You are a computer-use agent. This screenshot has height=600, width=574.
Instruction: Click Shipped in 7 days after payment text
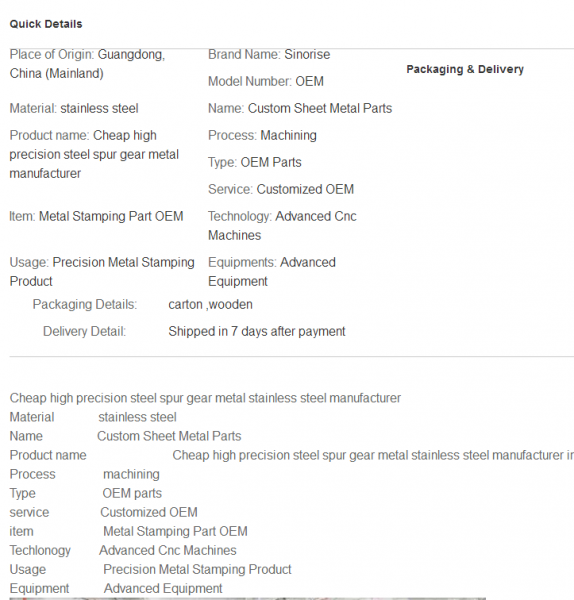click(x=257, y=331)
